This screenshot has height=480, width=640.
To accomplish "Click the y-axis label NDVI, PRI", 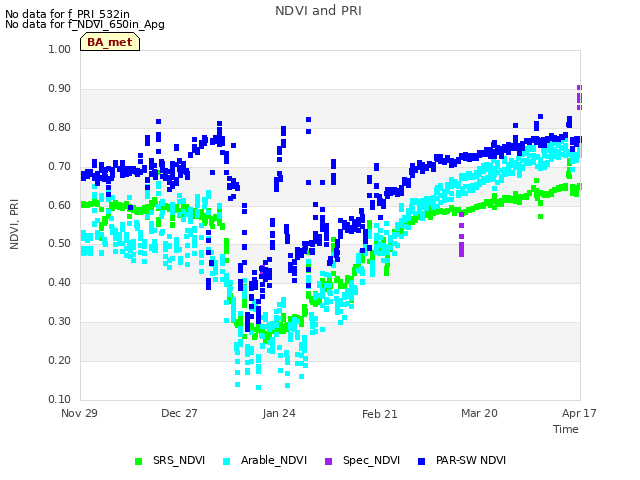I will pyautogui.click(x=14, y=224).
